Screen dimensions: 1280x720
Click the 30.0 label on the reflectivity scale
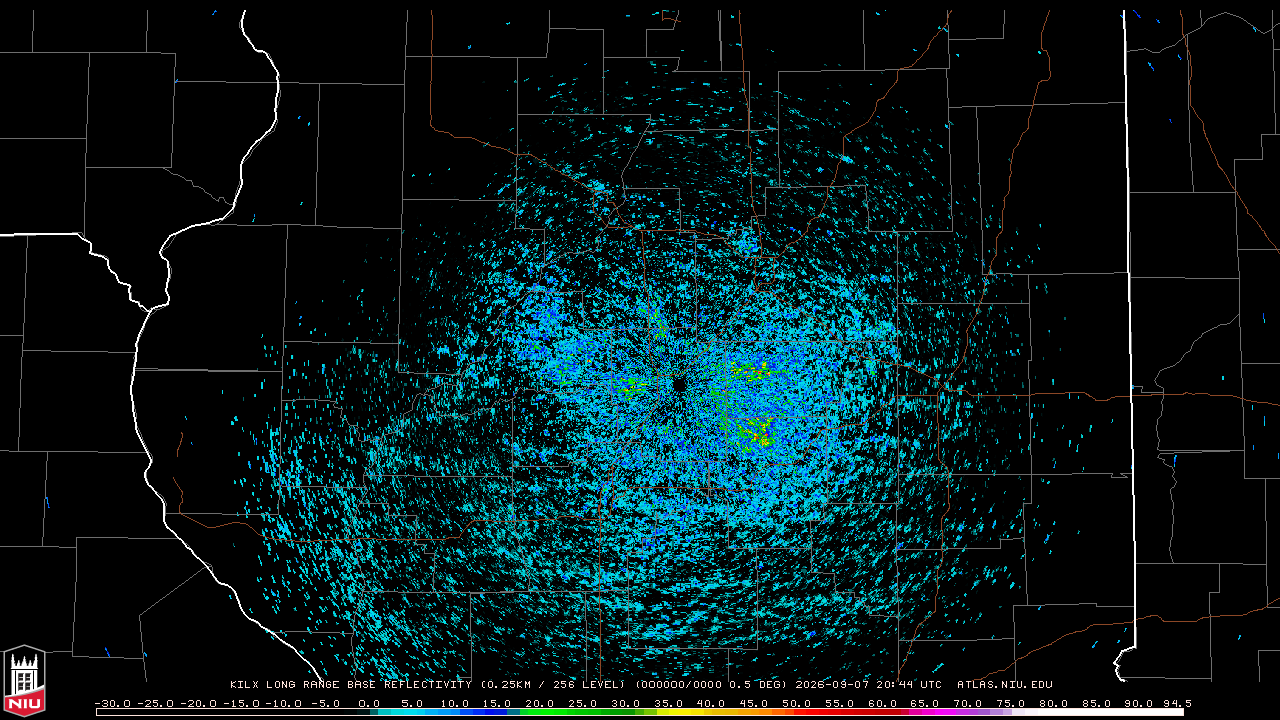[626, 703]
